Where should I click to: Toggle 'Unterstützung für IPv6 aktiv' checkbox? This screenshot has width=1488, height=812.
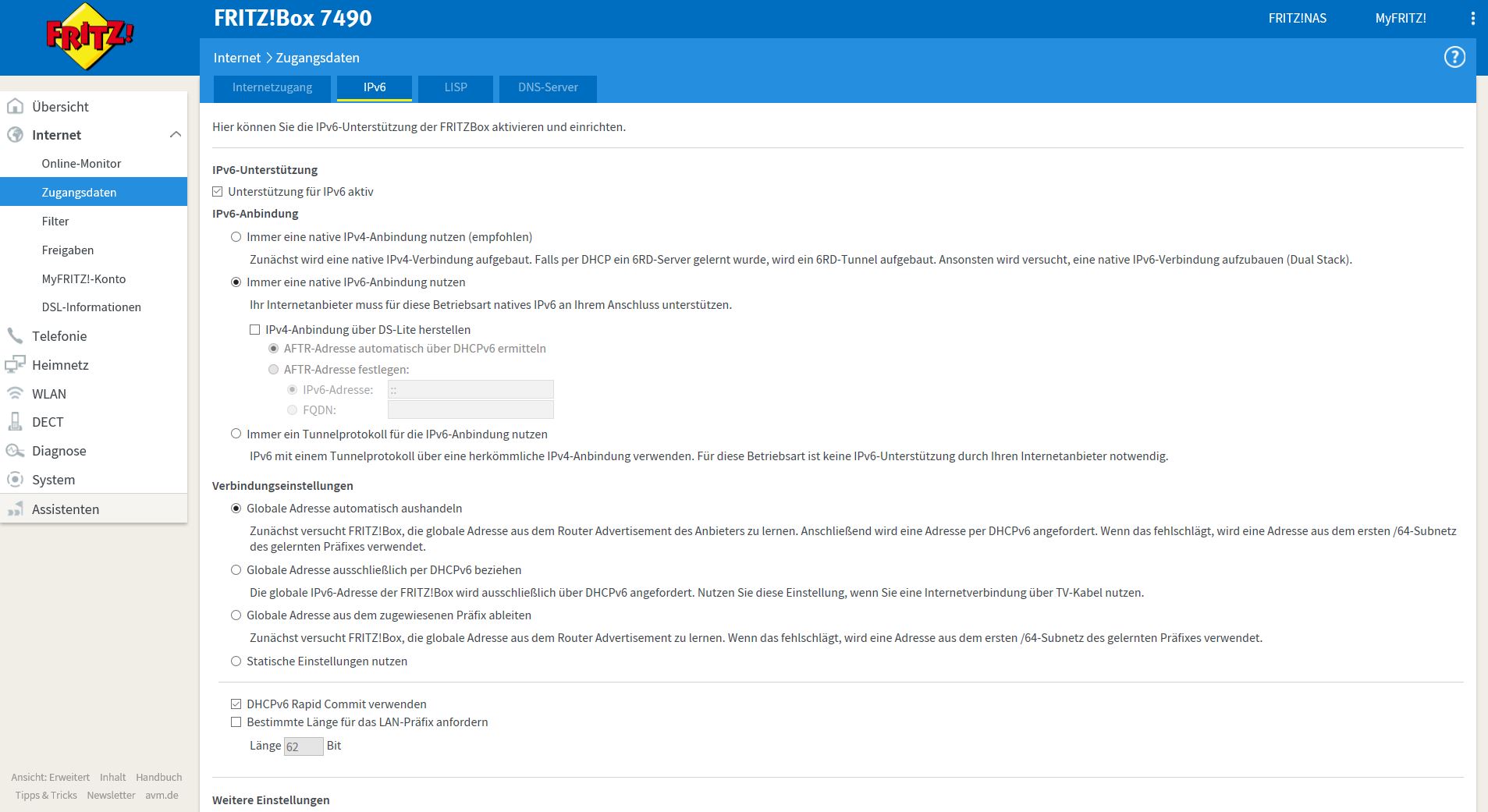(218, 191)
